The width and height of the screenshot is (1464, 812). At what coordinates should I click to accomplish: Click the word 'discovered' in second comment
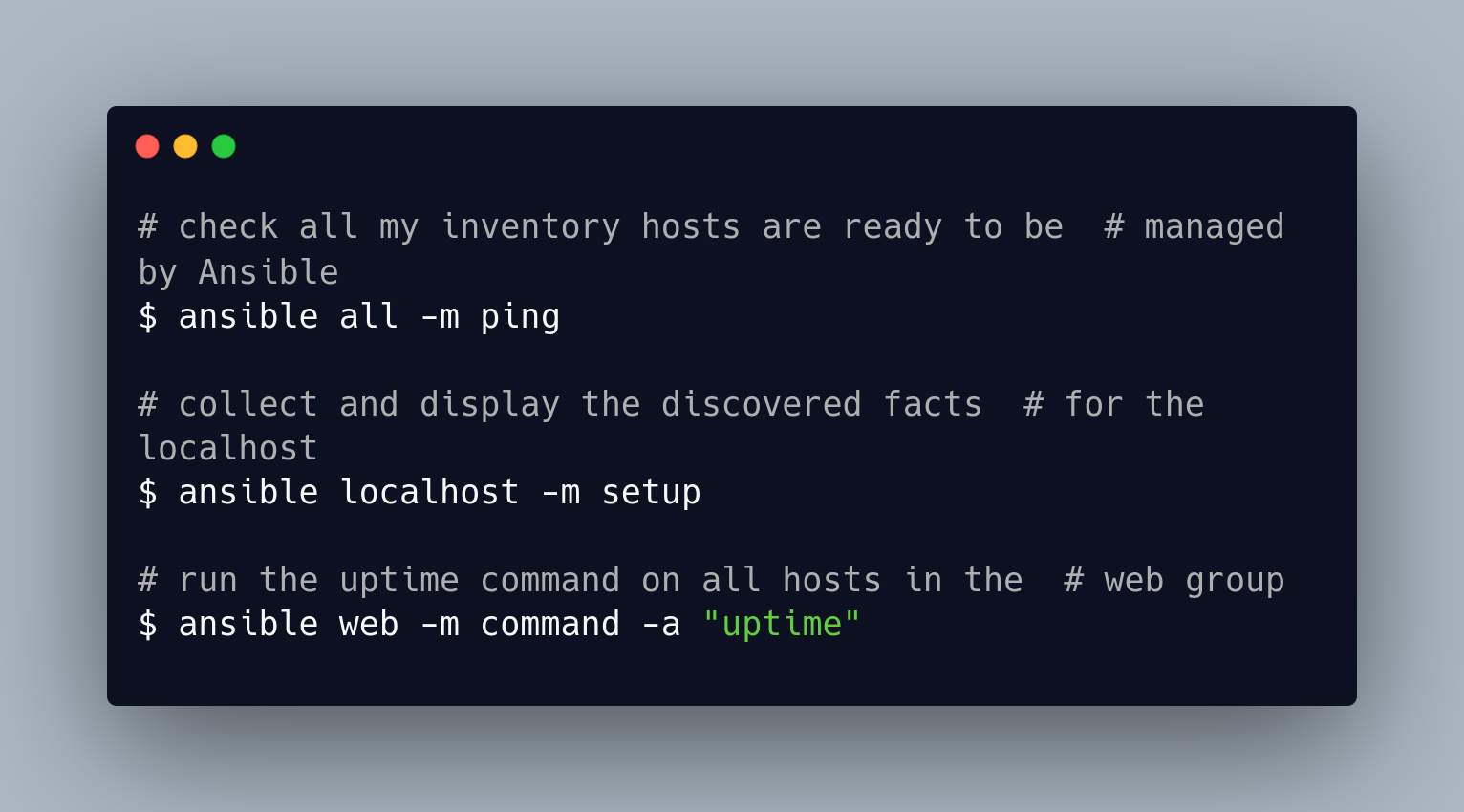761,404
